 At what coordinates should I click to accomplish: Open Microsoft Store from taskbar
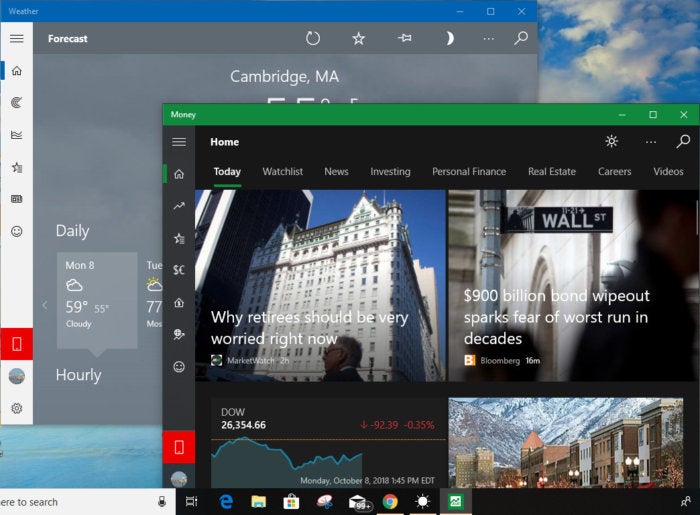291,502
